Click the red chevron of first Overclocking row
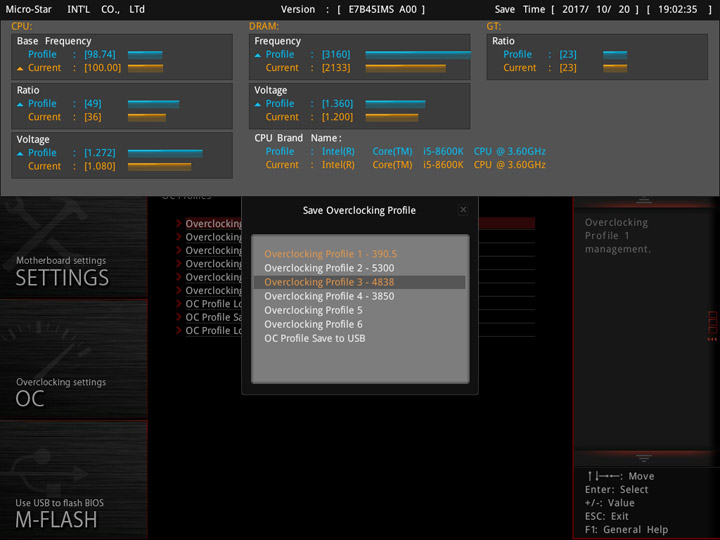 (179, 224)
